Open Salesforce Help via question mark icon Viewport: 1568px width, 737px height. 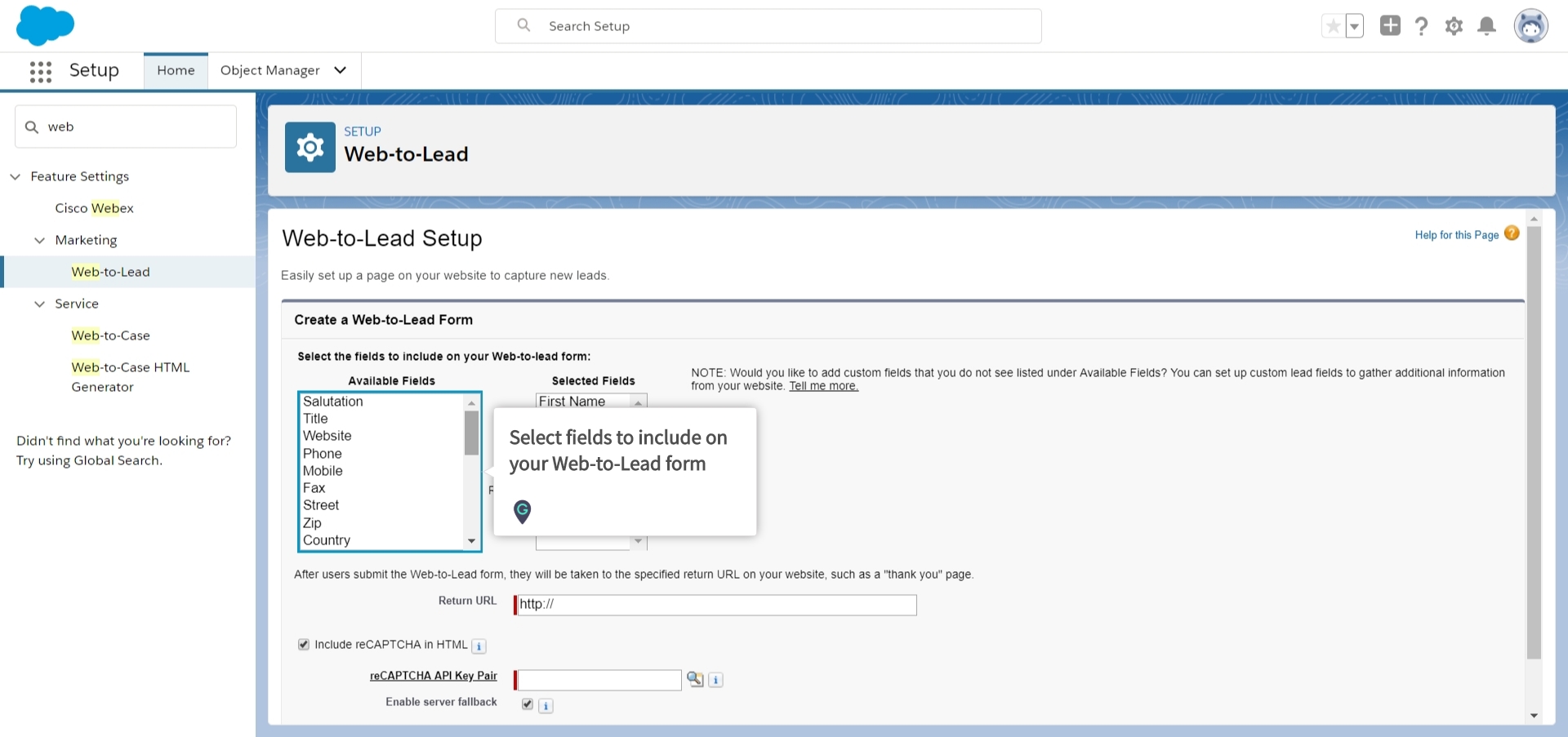(x=1422, y=25)
